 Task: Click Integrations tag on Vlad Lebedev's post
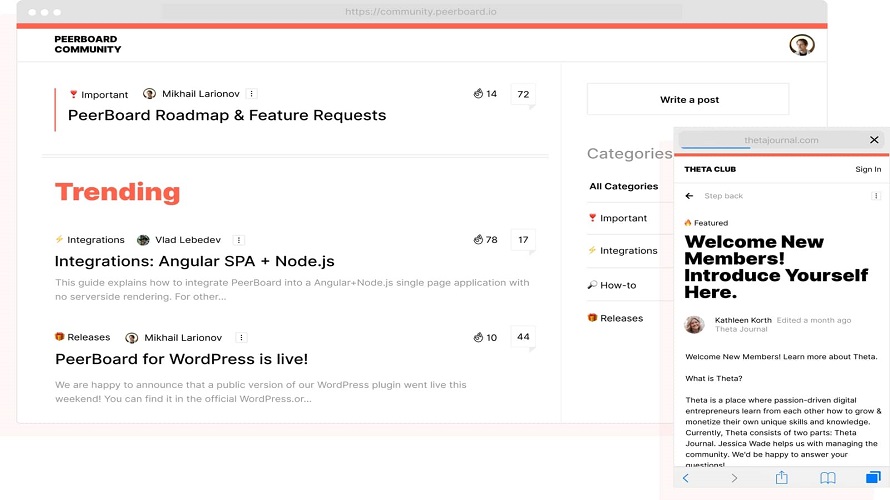tap(90, 240)
